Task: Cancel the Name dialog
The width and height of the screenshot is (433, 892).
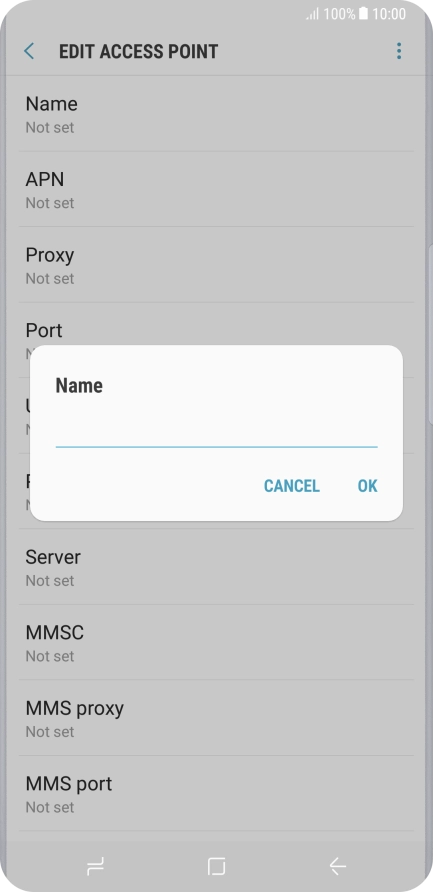Action: (x=291, y=486)
